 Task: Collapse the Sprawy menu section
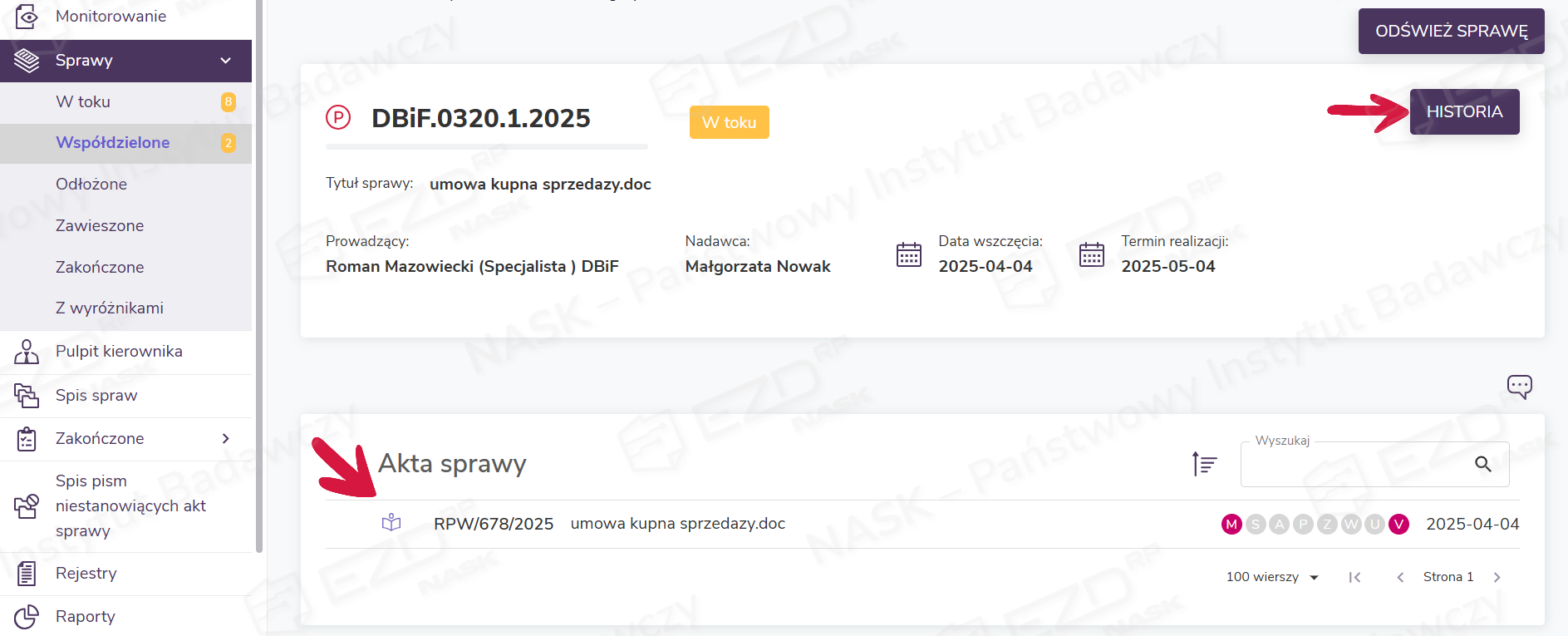pos(225,61)
